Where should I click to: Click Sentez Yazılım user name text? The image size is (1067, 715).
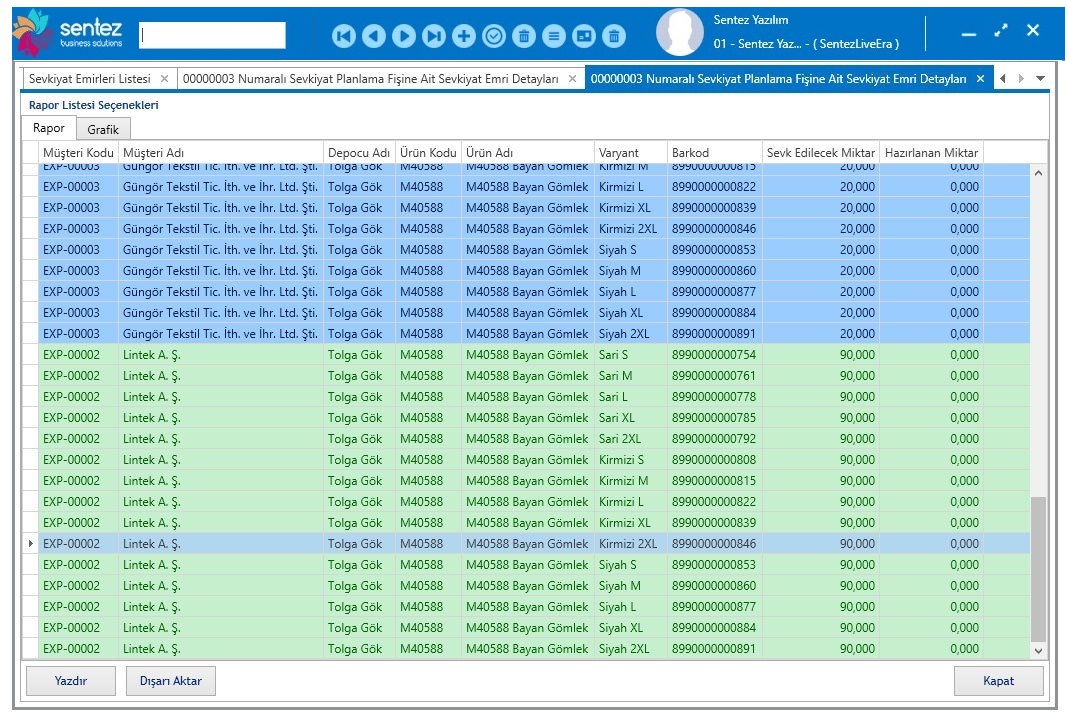[751, 20]
